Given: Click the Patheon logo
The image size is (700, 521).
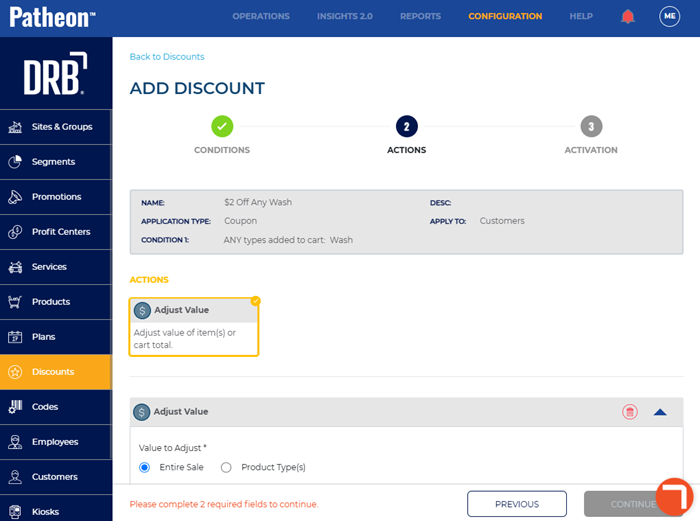Looking at the screenshot, I should [52, 17].
